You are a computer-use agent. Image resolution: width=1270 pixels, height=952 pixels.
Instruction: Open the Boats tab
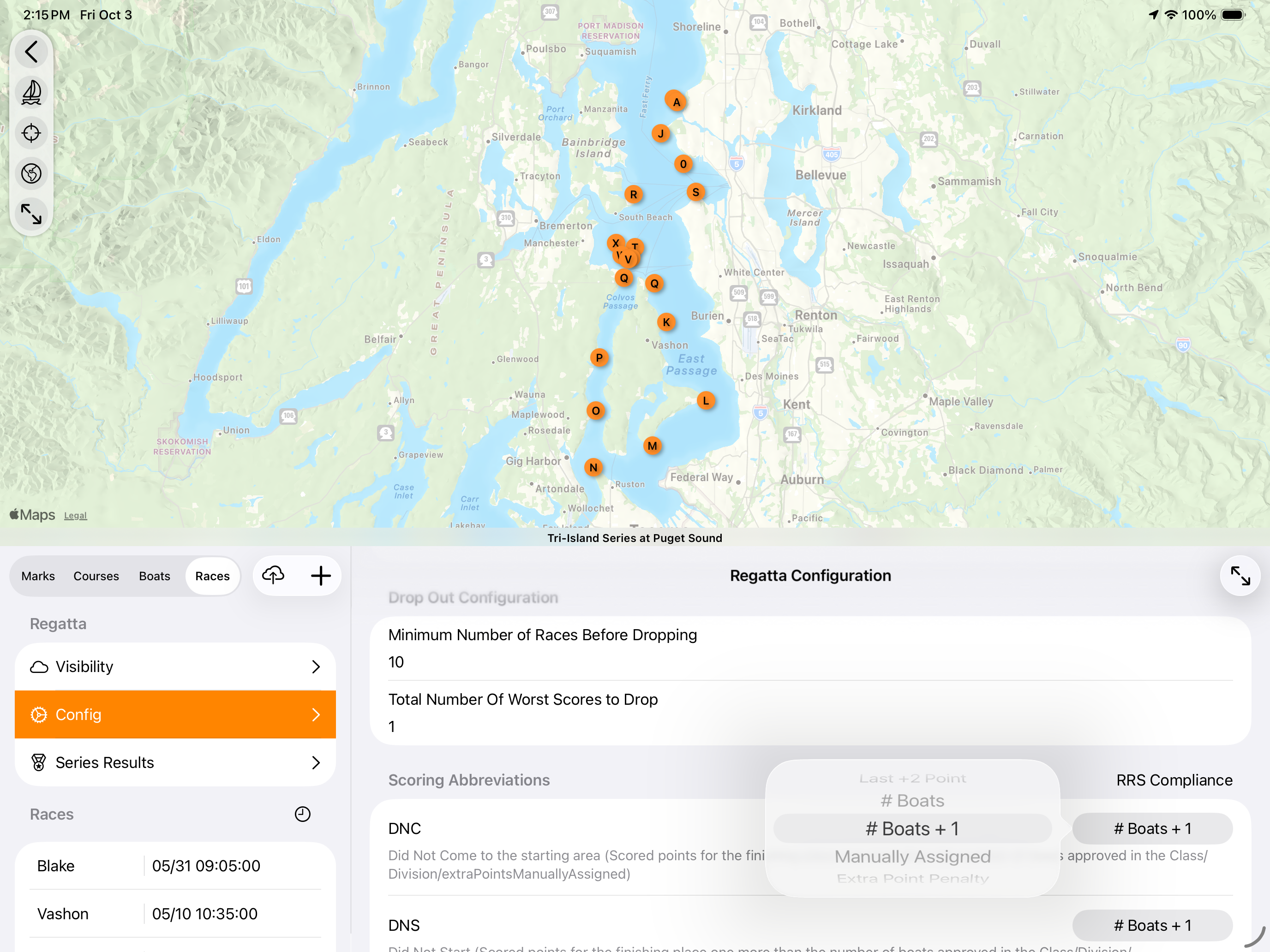(x=155, y=576)
